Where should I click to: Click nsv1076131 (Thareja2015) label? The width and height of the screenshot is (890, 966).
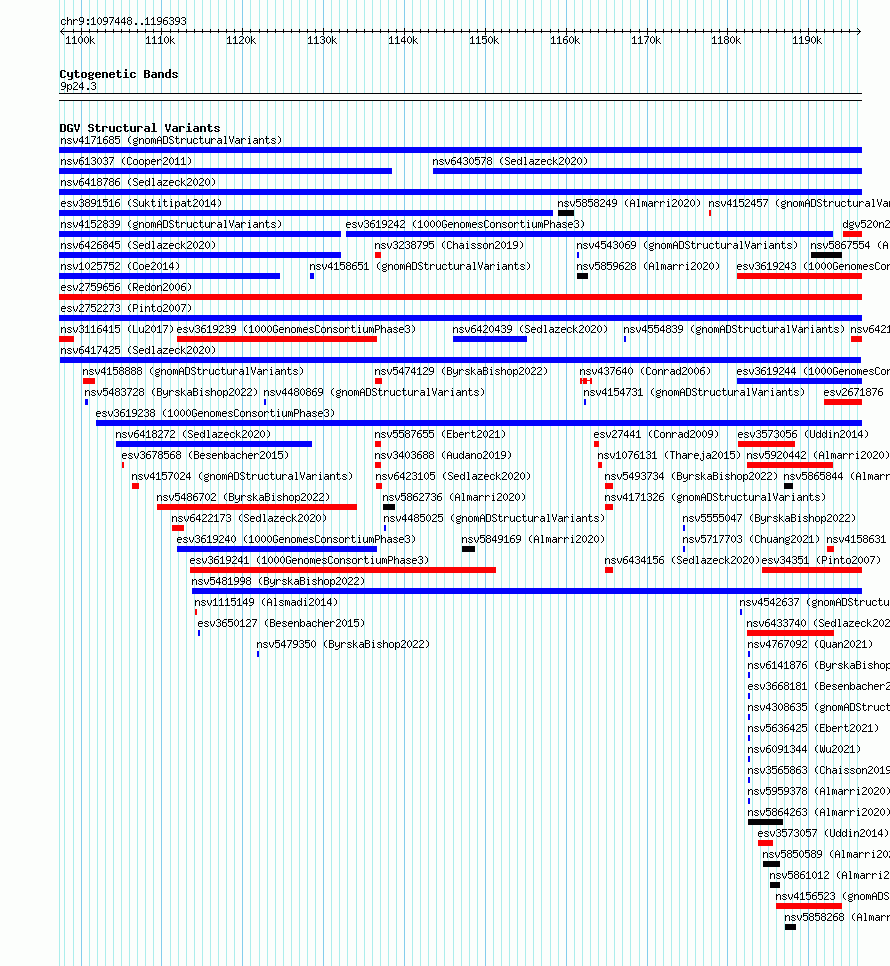(669, 455)
